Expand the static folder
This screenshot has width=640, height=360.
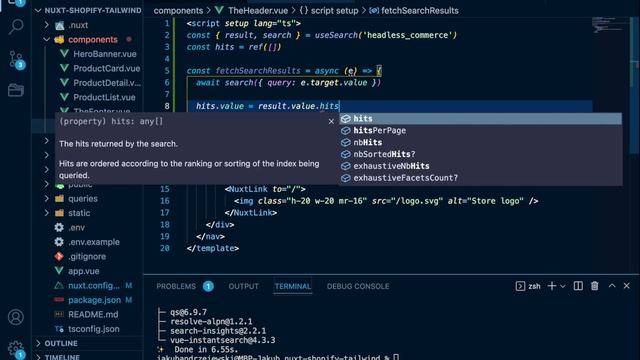tap(47, 213)
